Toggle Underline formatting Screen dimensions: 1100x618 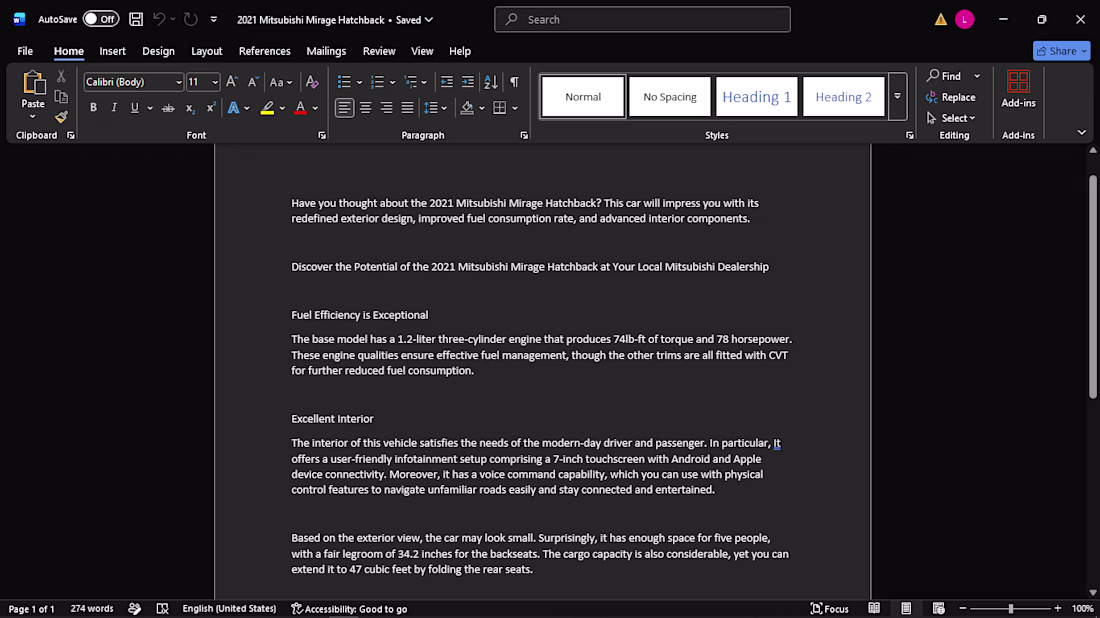pos(134,108)
